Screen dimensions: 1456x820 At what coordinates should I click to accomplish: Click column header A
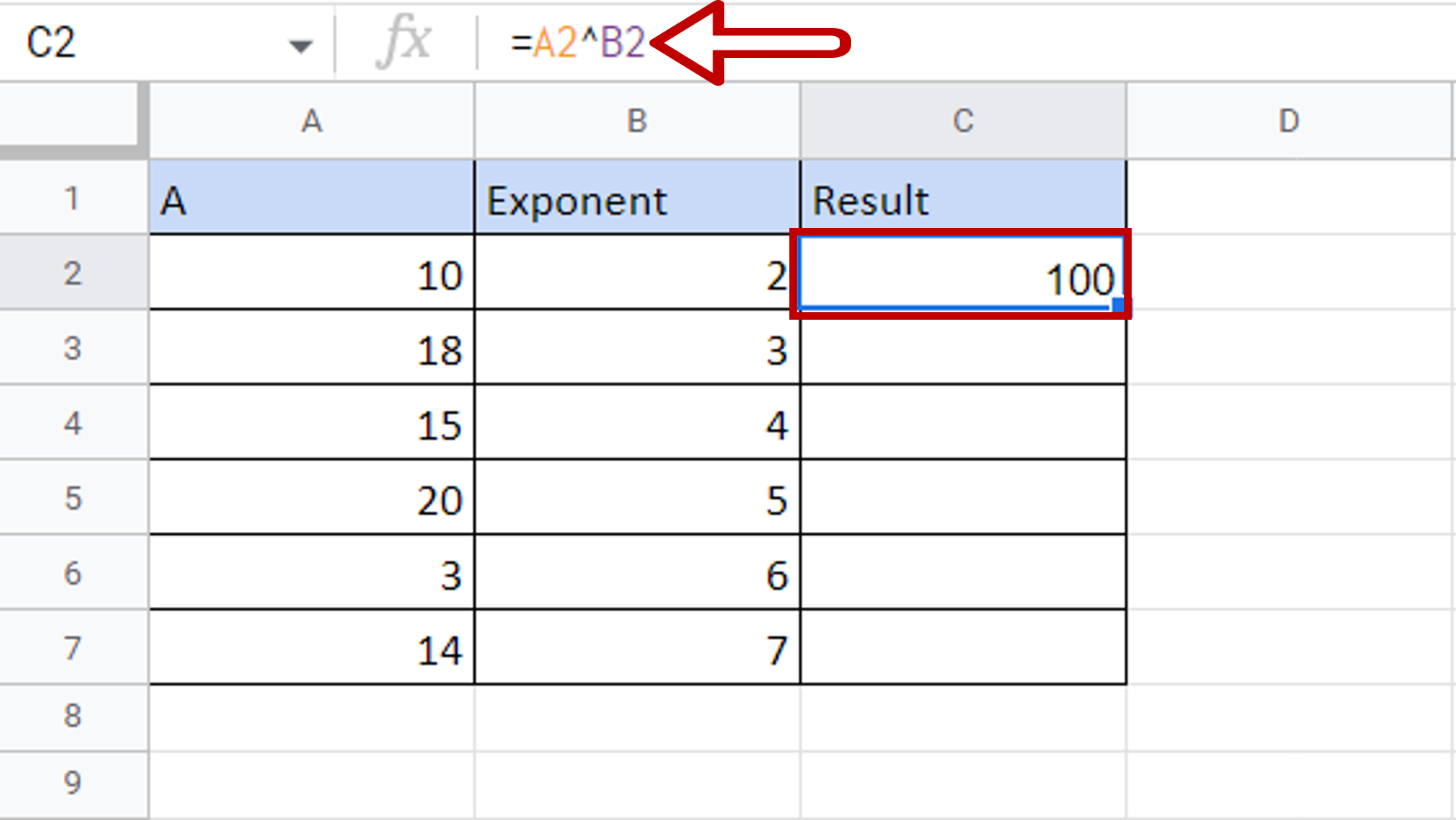click(x=312, y=120)
